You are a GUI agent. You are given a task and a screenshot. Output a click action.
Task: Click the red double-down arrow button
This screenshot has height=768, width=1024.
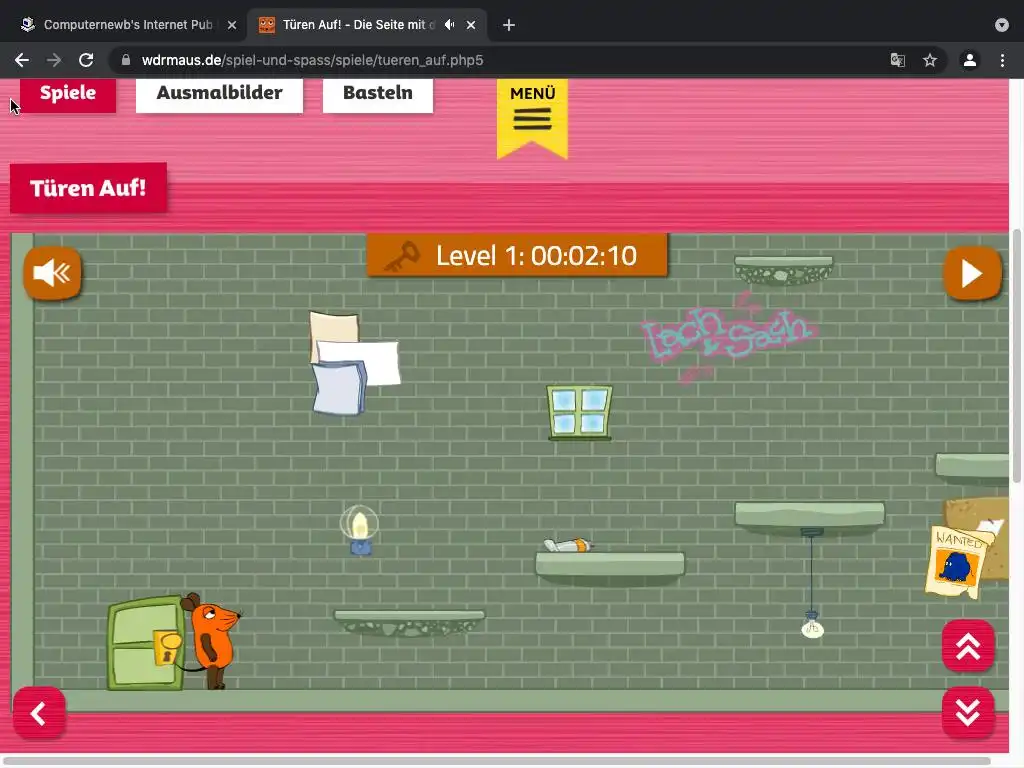click(968, 712)
